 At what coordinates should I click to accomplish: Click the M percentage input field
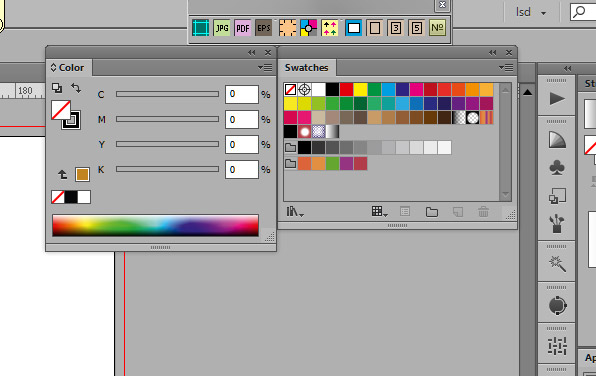pyautogui.click(x=242, y=119)
